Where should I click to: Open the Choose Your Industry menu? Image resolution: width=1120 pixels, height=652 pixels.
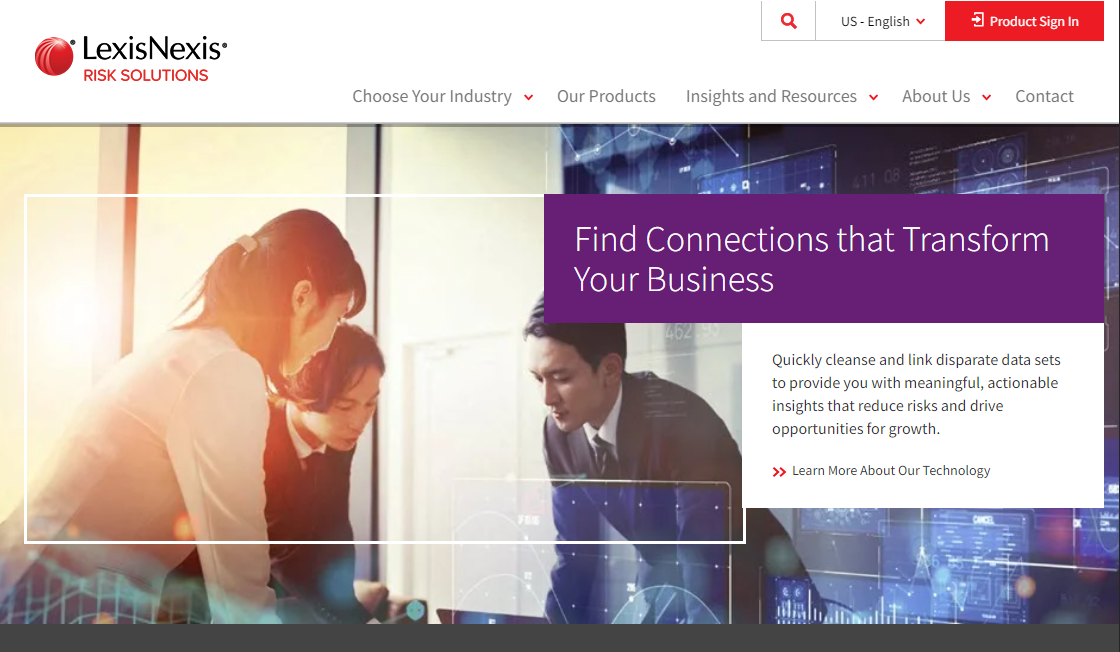click(x=432, y=96)
